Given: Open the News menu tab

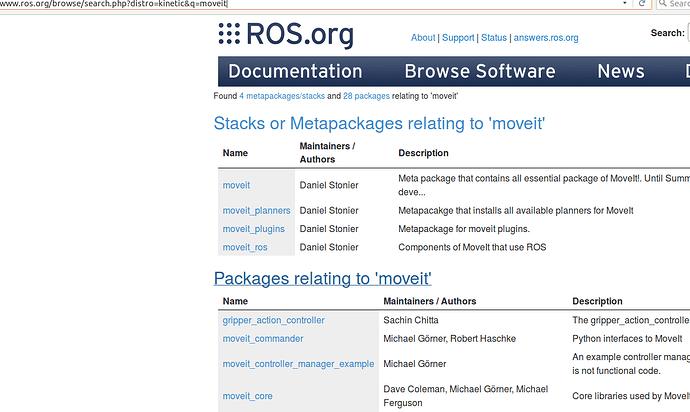Looking at the screenshot, I should [621, 71].
